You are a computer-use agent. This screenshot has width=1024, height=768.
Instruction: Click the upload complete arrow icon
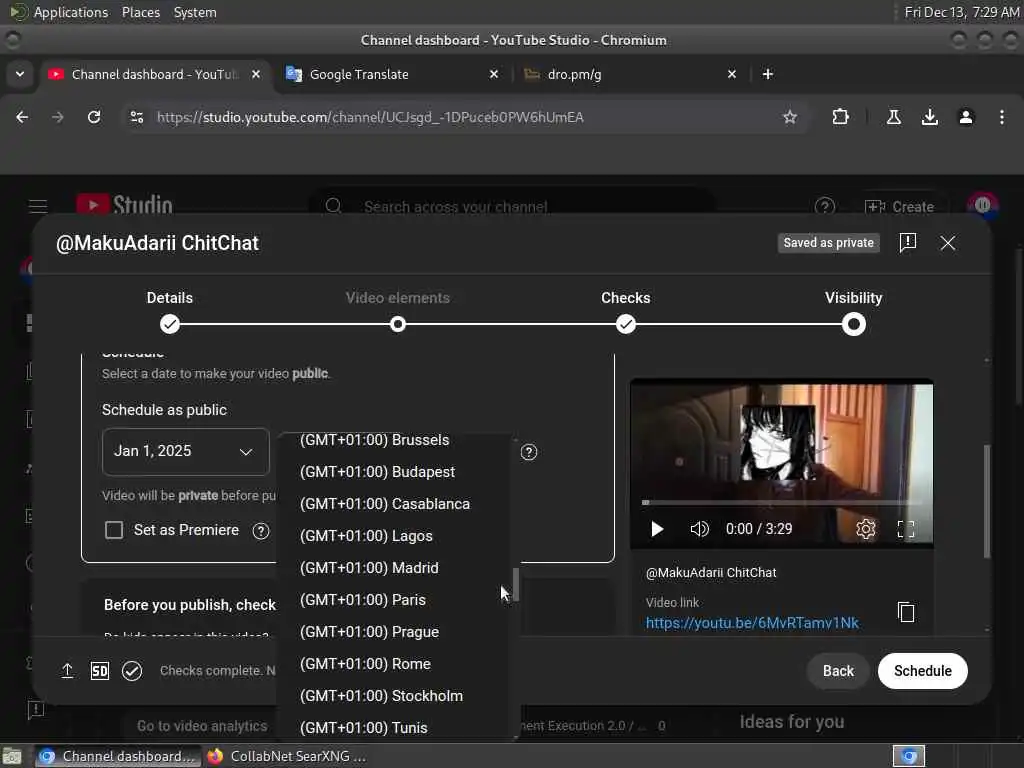(67, 671)
